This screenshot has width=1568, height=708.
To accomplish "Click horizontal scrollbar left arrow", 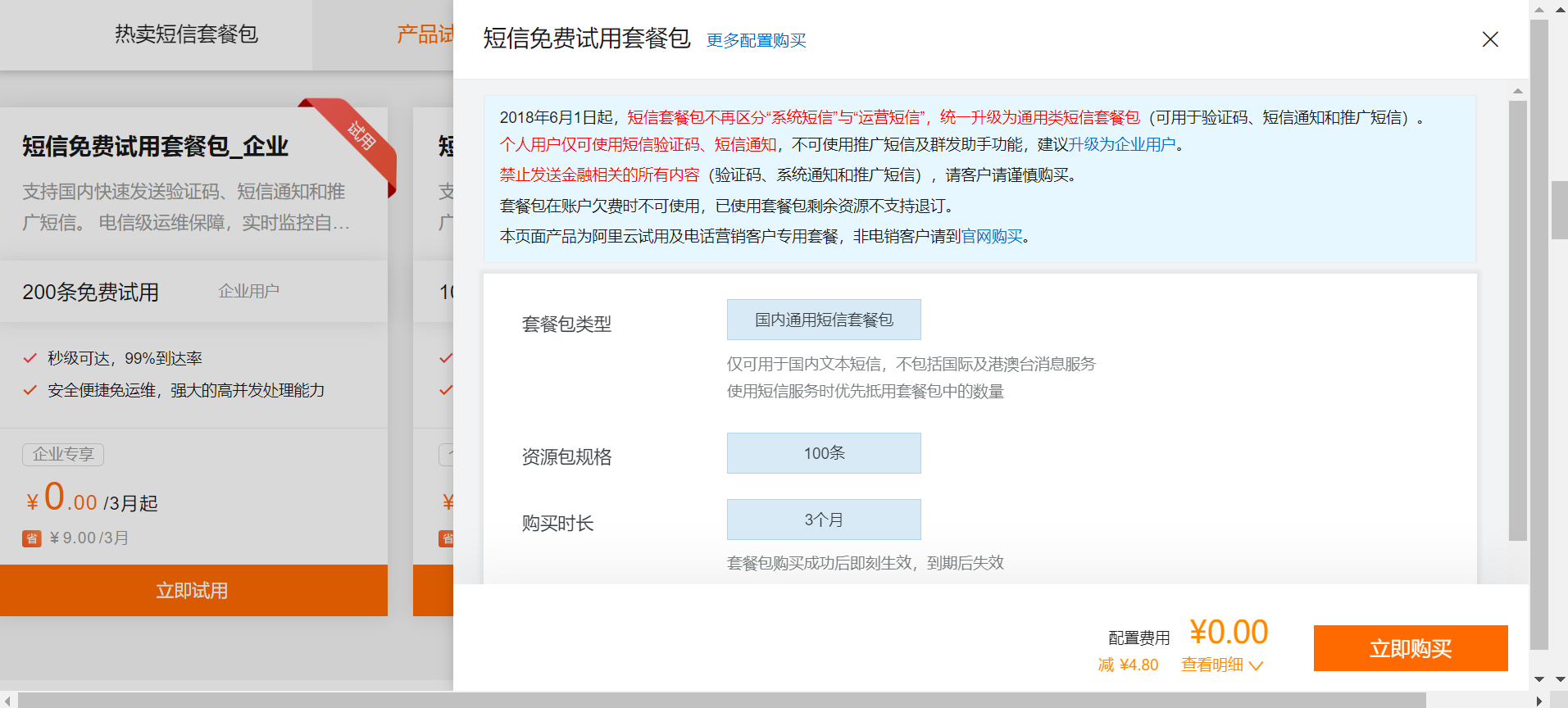I will point(7,701).
